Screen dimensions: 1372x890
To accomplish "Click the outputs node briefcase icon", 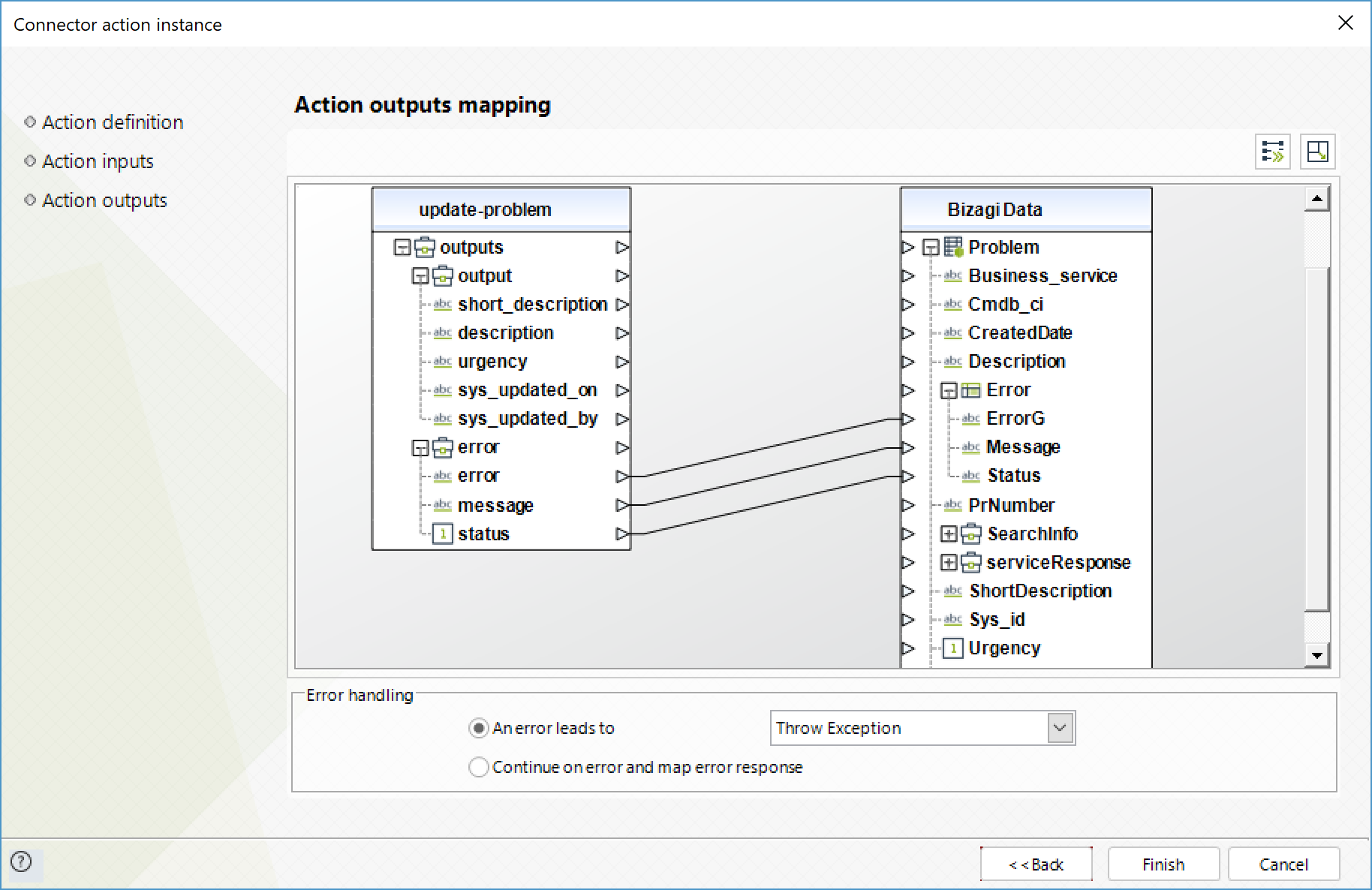I will (x=425, y=247).
